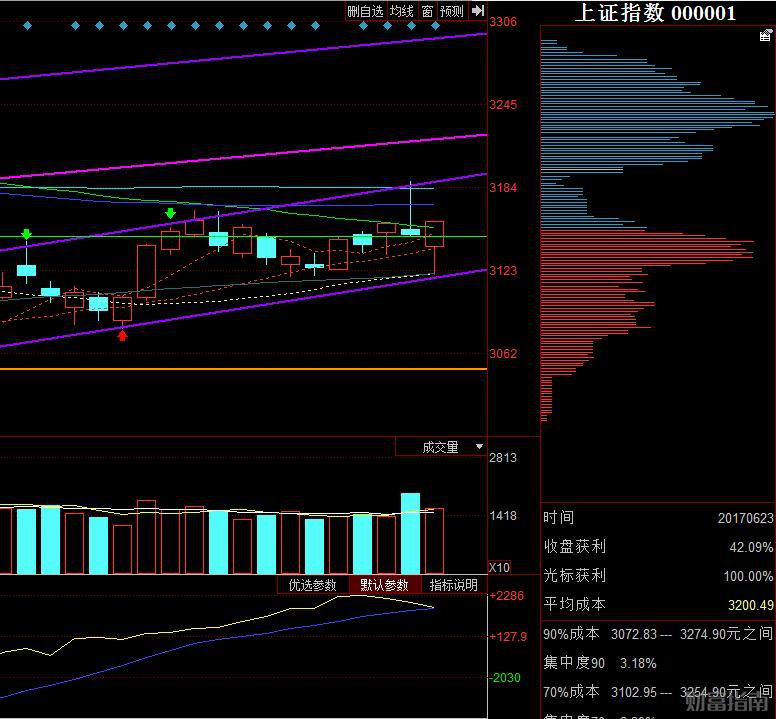Click the X10 volume multiplier label
This screenshot has width=776, height=719.
click(499, 568)
